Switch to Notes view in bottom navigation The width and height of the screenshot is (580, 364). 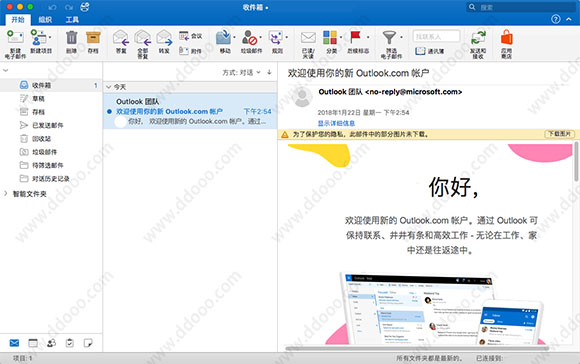coord(88,343)
